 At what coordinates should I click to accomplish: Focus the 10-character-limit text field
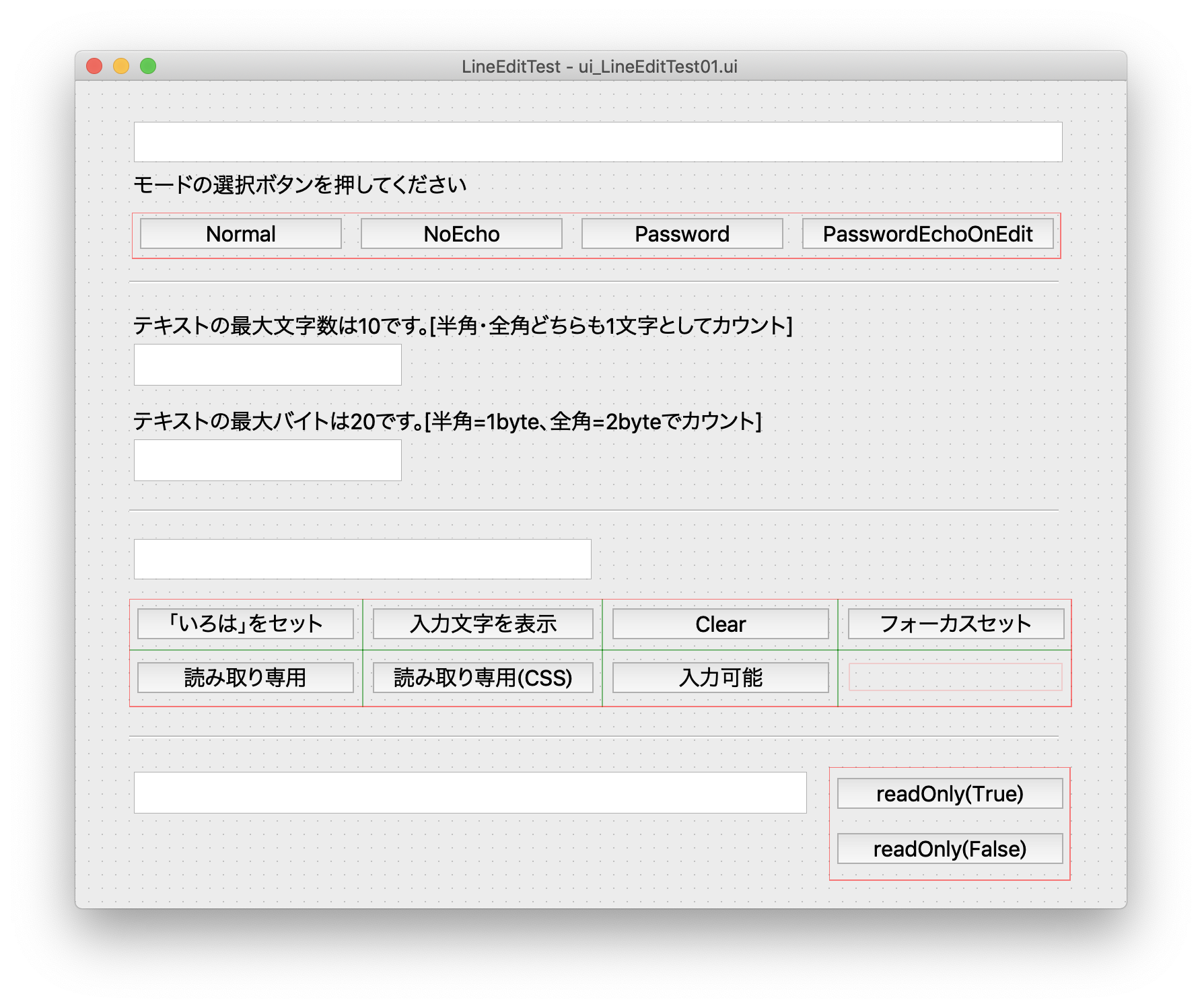267,363
